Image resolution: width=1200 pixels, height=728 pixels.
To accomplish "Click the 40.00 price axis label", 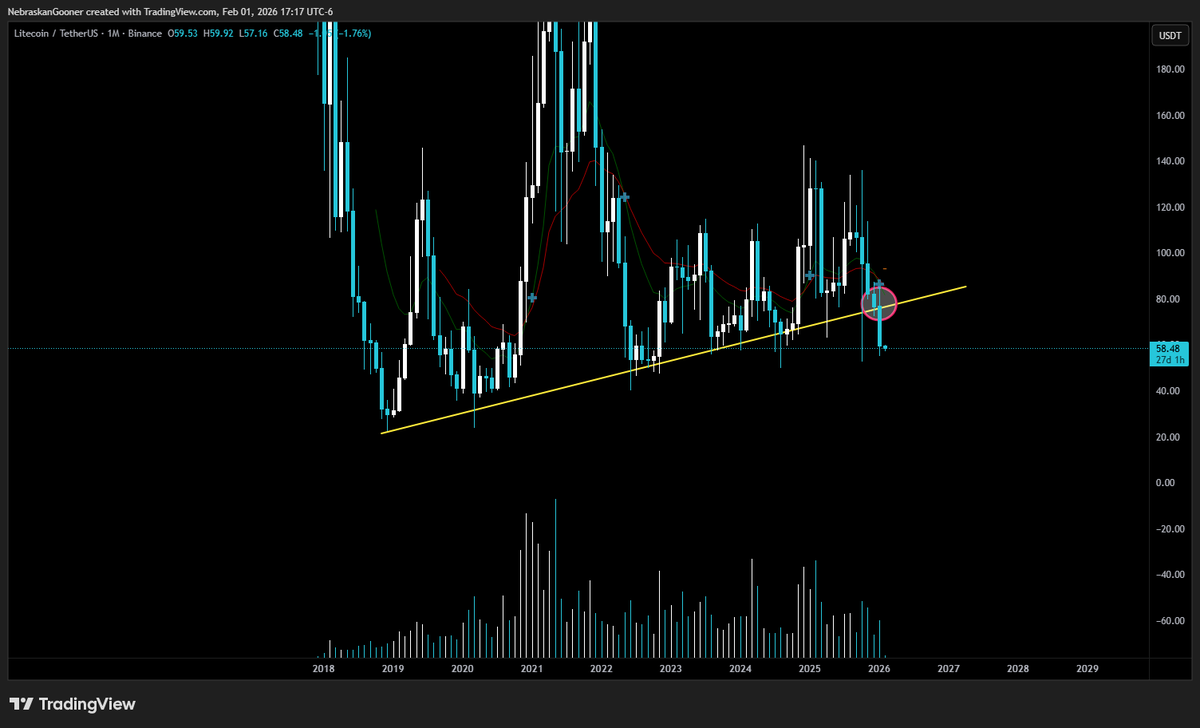I will [x=1169, y=391].
